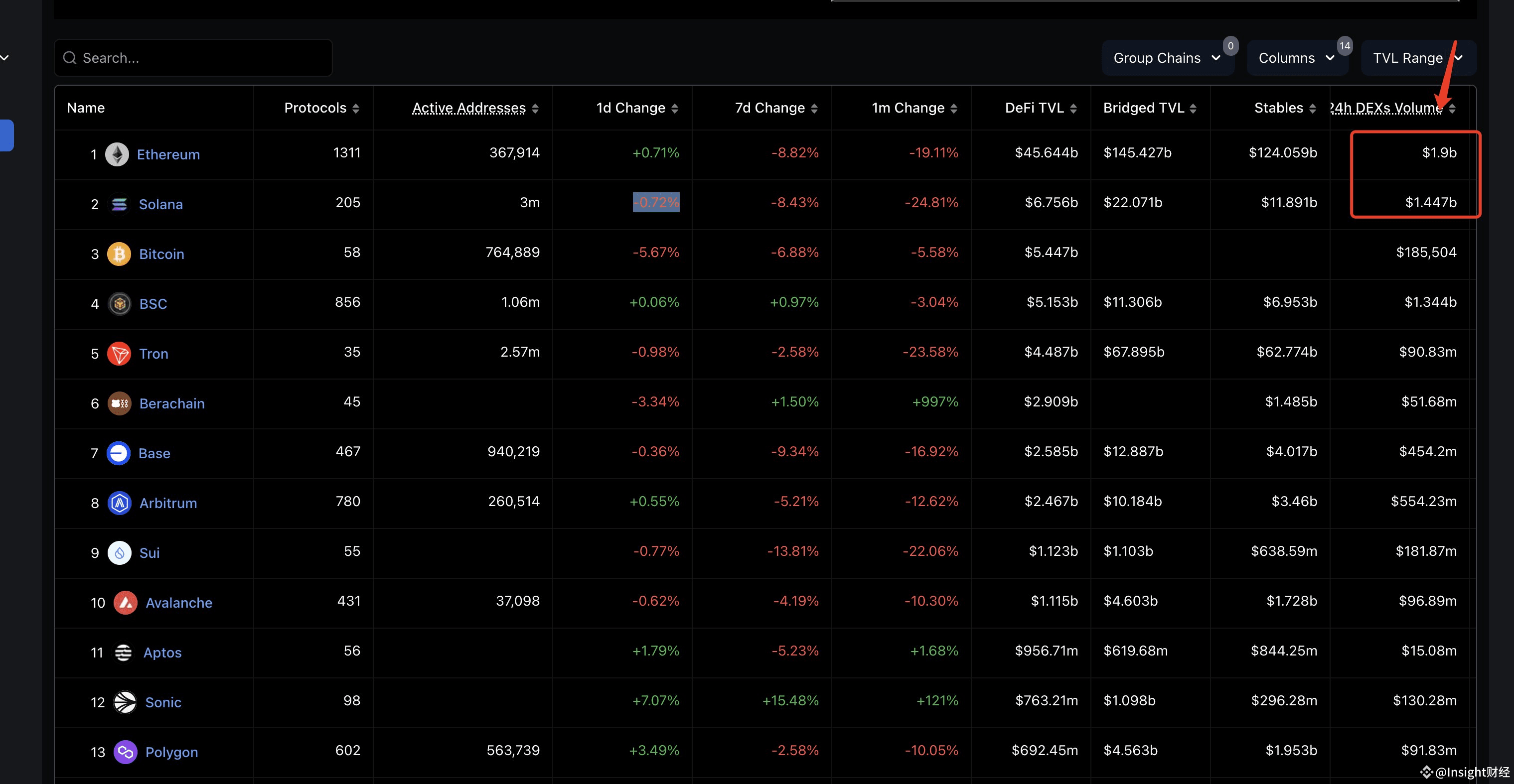Click the BSC chain logo icon
Screen dimensions: 1514x784
click(120, 304)
